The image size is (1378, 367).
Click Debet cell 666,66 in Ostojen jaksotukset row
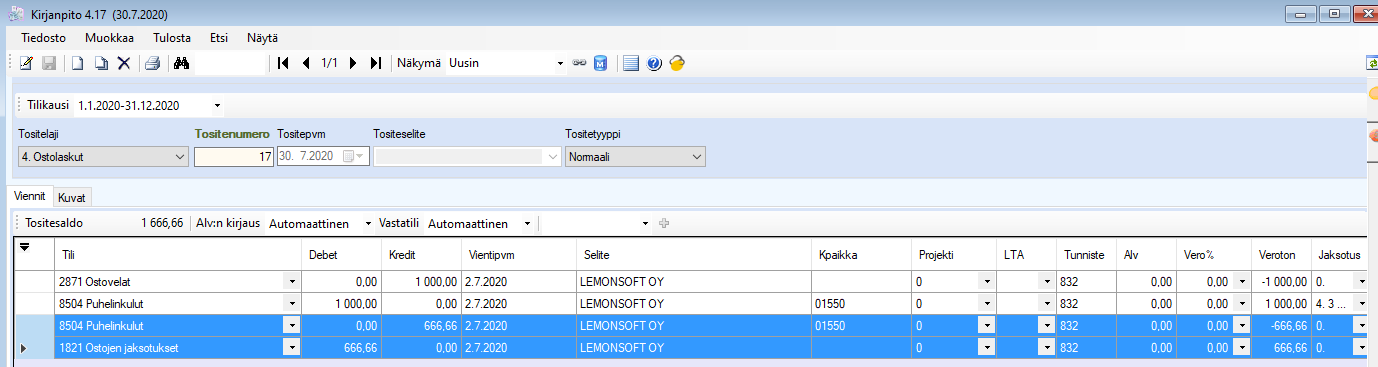point(341,347)
